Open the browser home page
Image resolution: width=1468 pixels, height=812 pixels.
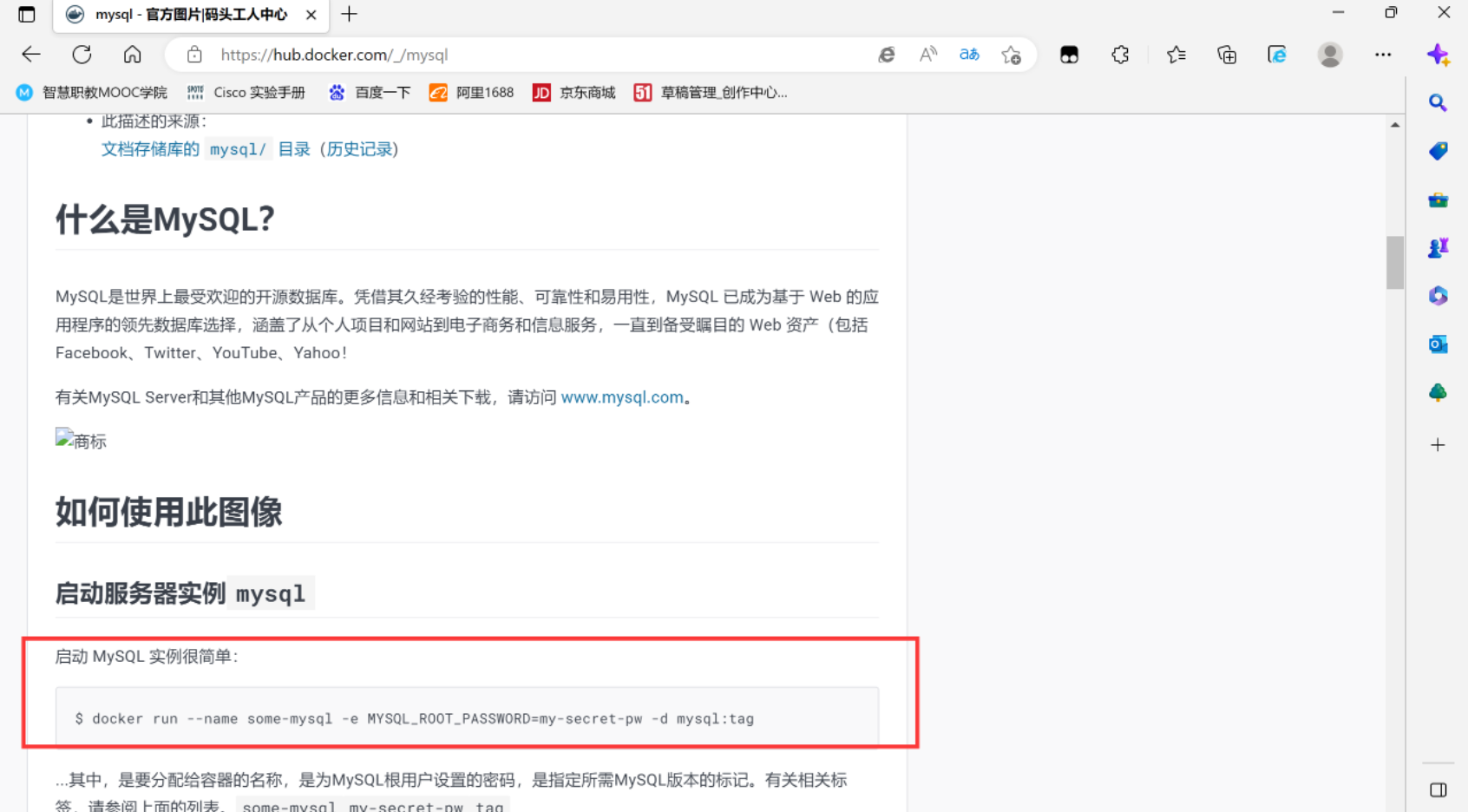tap(132, 55)
